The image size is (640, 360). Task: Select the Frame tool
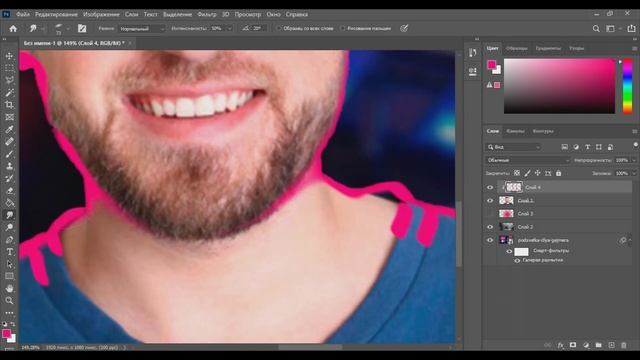(9, 117)
